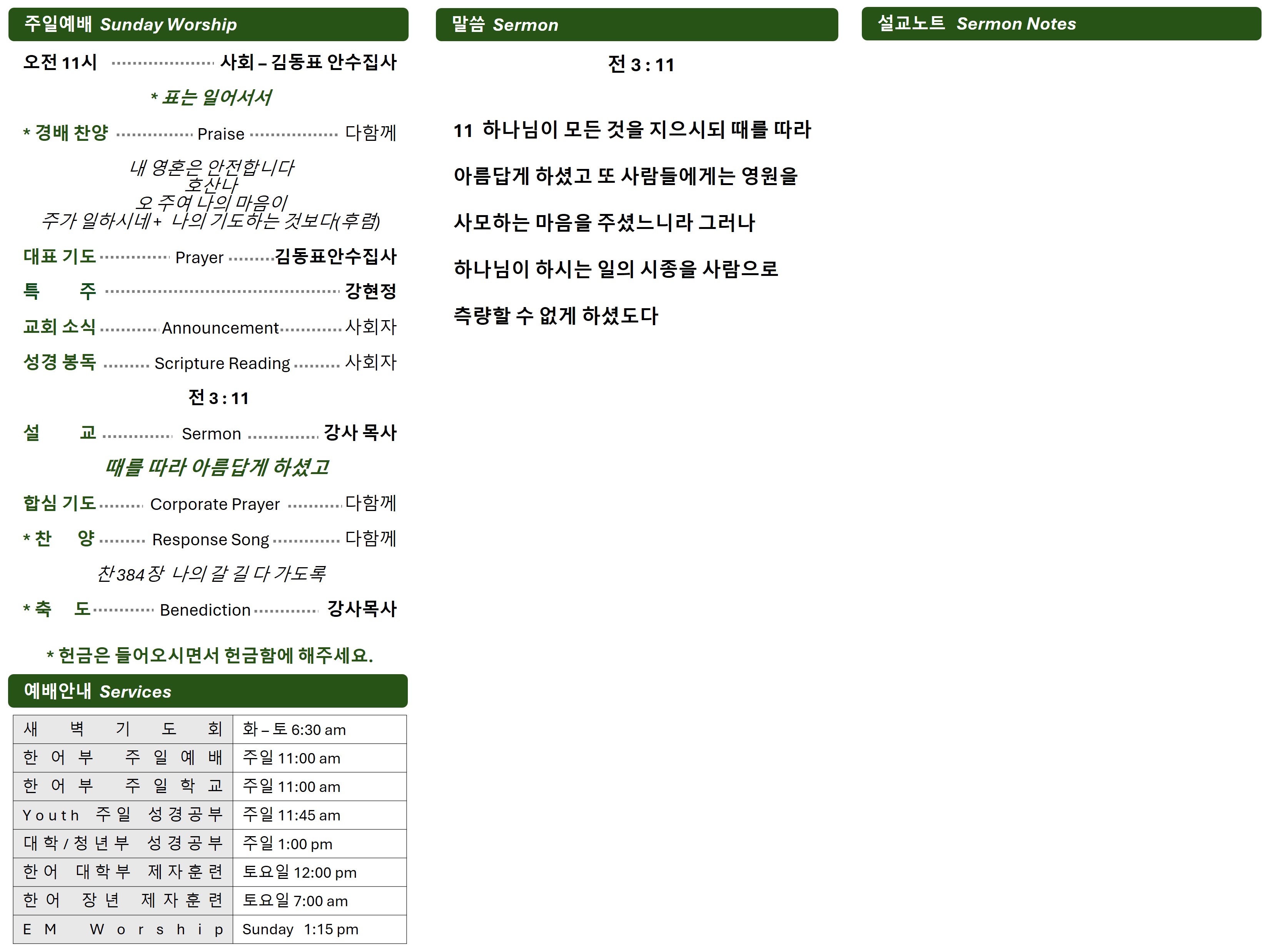Click the Scripture Reading label
Screen dimensions: 1275x952
pyautogui.click(x=222, y=363)
